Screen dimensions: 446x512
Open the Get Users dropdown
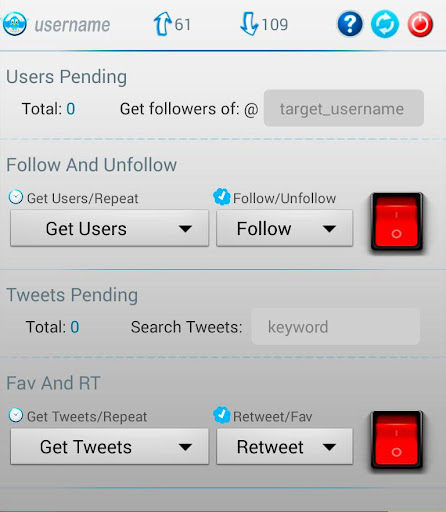110,228
